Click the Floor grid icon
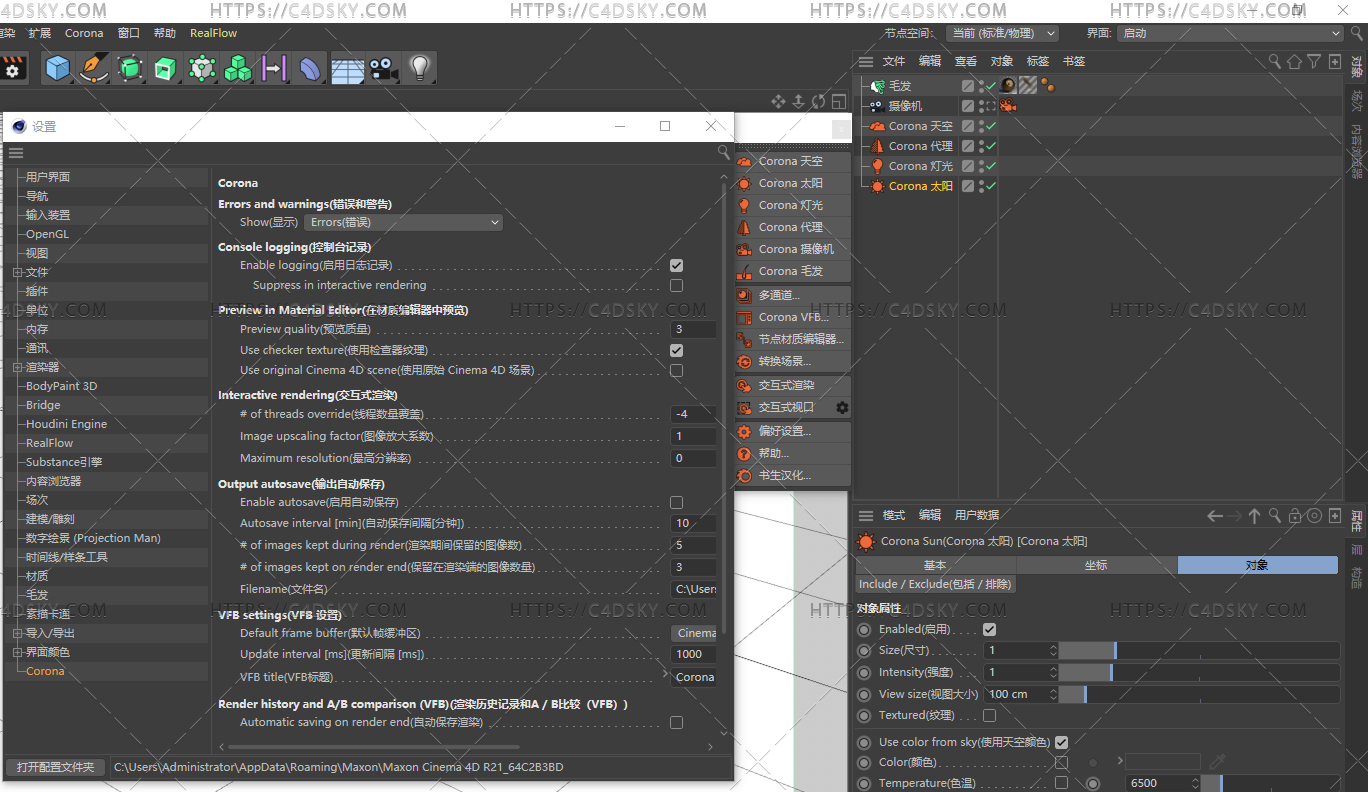Image resolution: width=1368 pixels, height=792 pixels. [347, 70]
